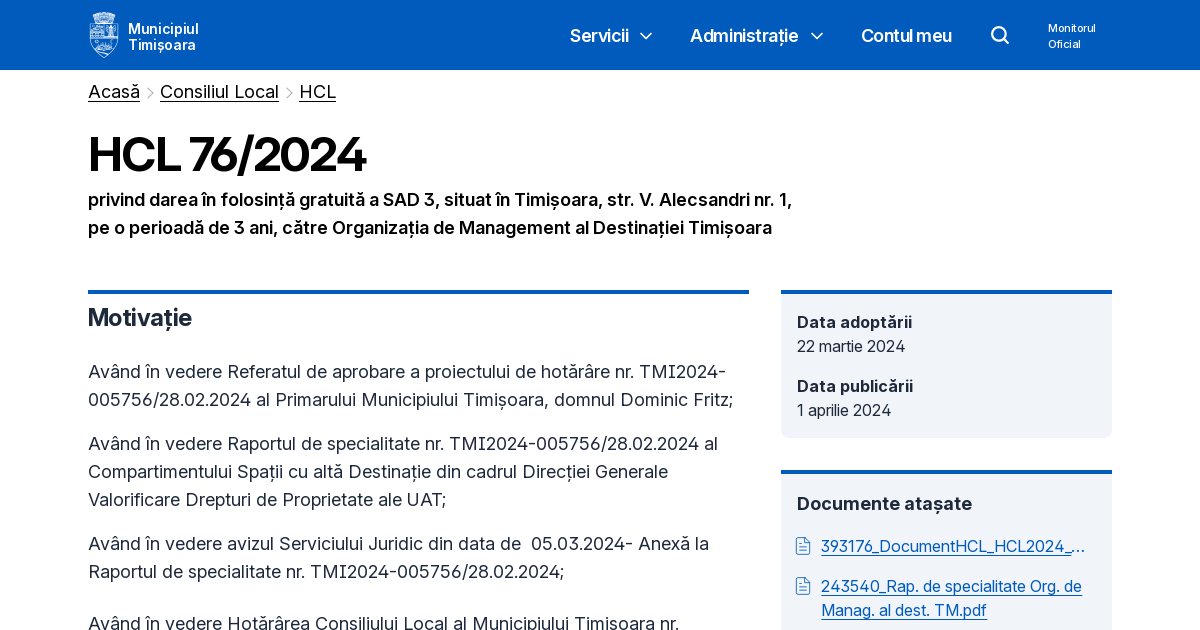Click the Administrație dropdown chevron icon
The width and height of the screenshot is (1200, 630).
tap(817, 36)
